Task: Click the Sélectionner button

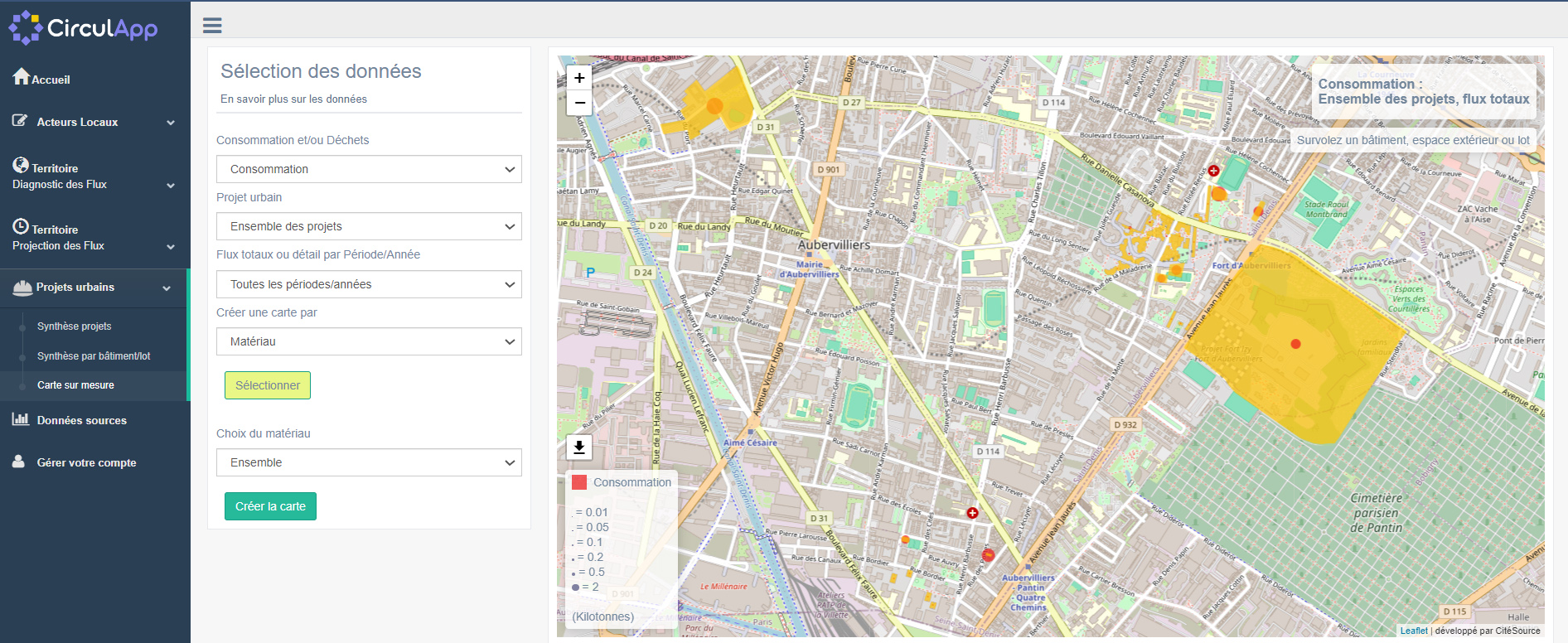Action: click(x=267, y=385)
